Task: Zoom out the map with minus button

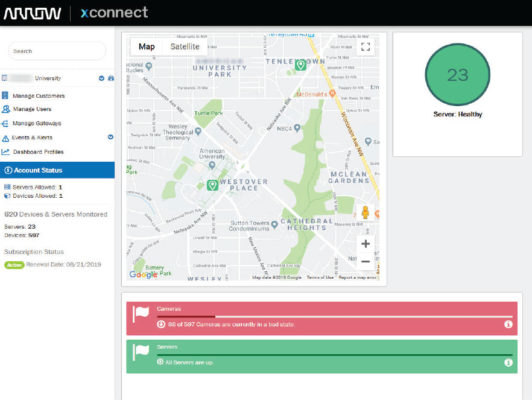Action: 365,261
